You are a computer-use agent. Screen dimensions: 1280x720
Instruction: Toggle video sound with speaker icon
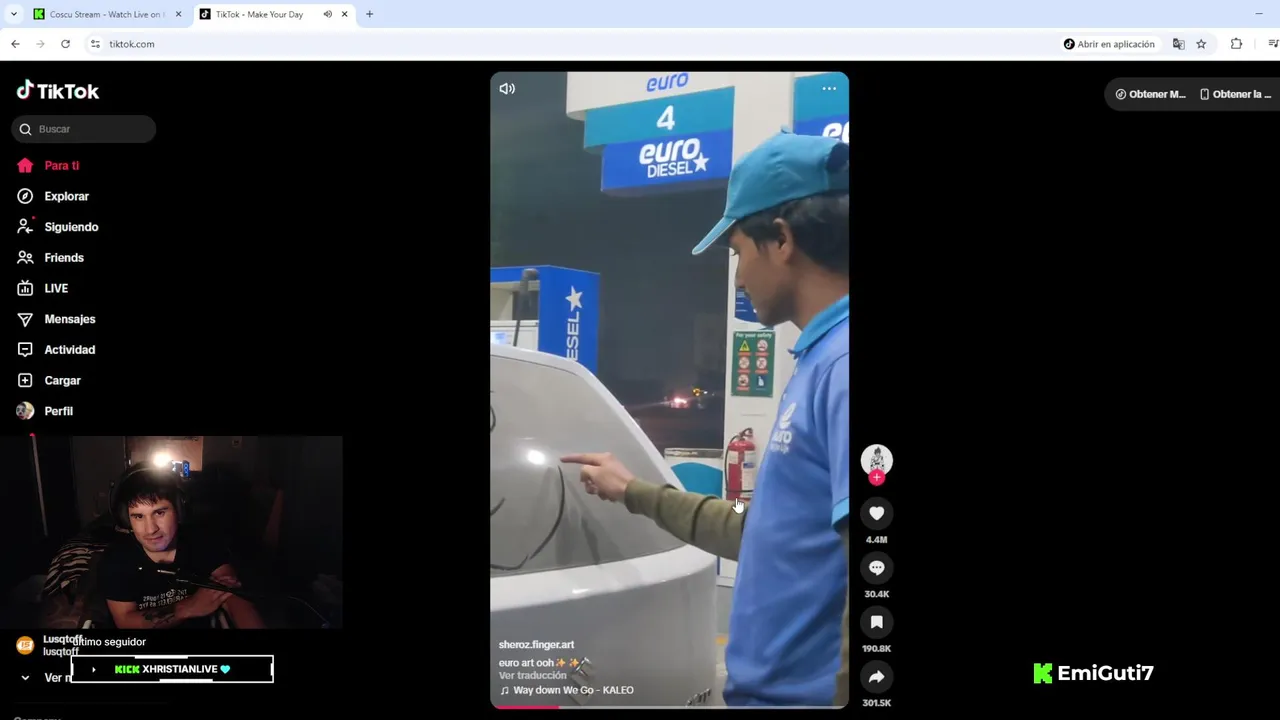point(507,88)
